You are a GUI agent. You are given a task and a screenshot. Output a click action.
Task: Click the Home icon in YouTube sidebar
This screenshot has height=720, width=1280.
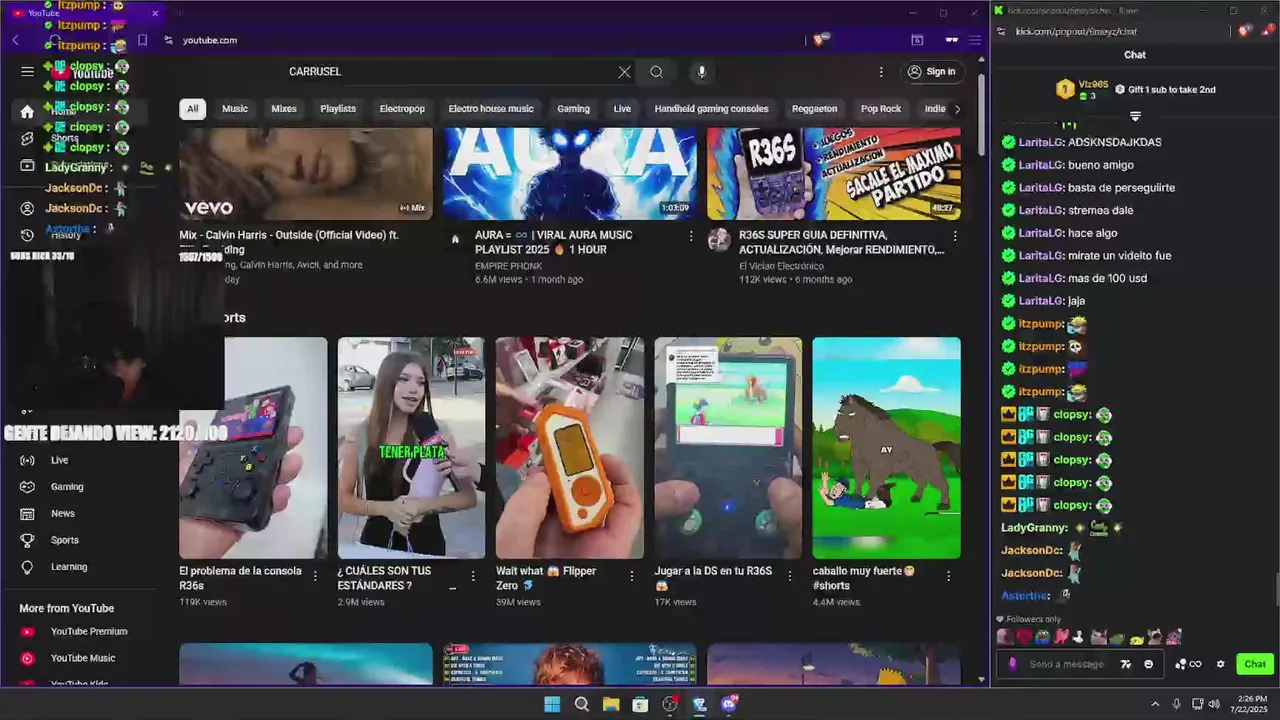tap(27, 111)
